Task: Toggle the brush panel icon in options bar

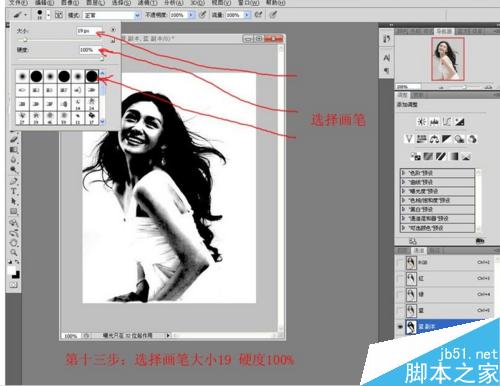Action: click(59, 15)
